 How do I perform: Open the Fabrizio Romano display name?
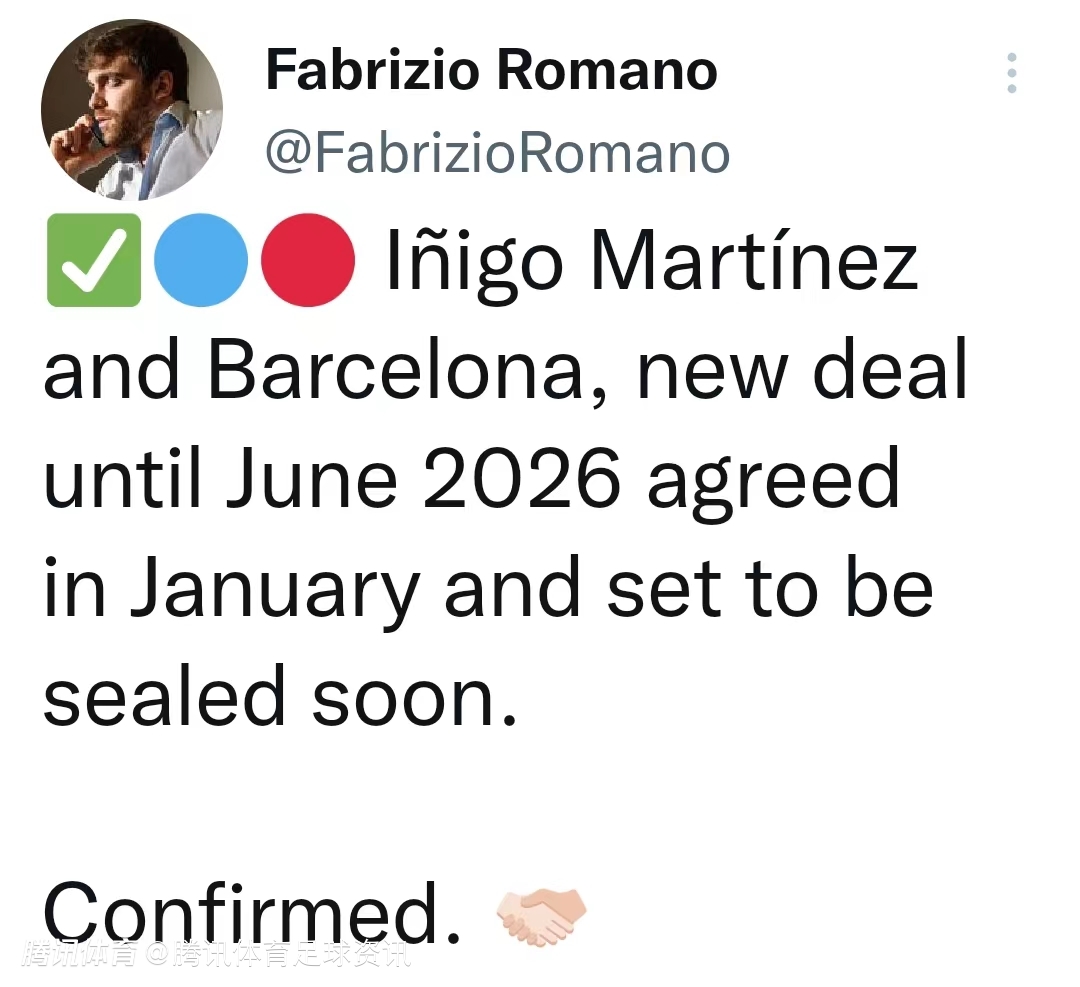click(x=491, y=71)
